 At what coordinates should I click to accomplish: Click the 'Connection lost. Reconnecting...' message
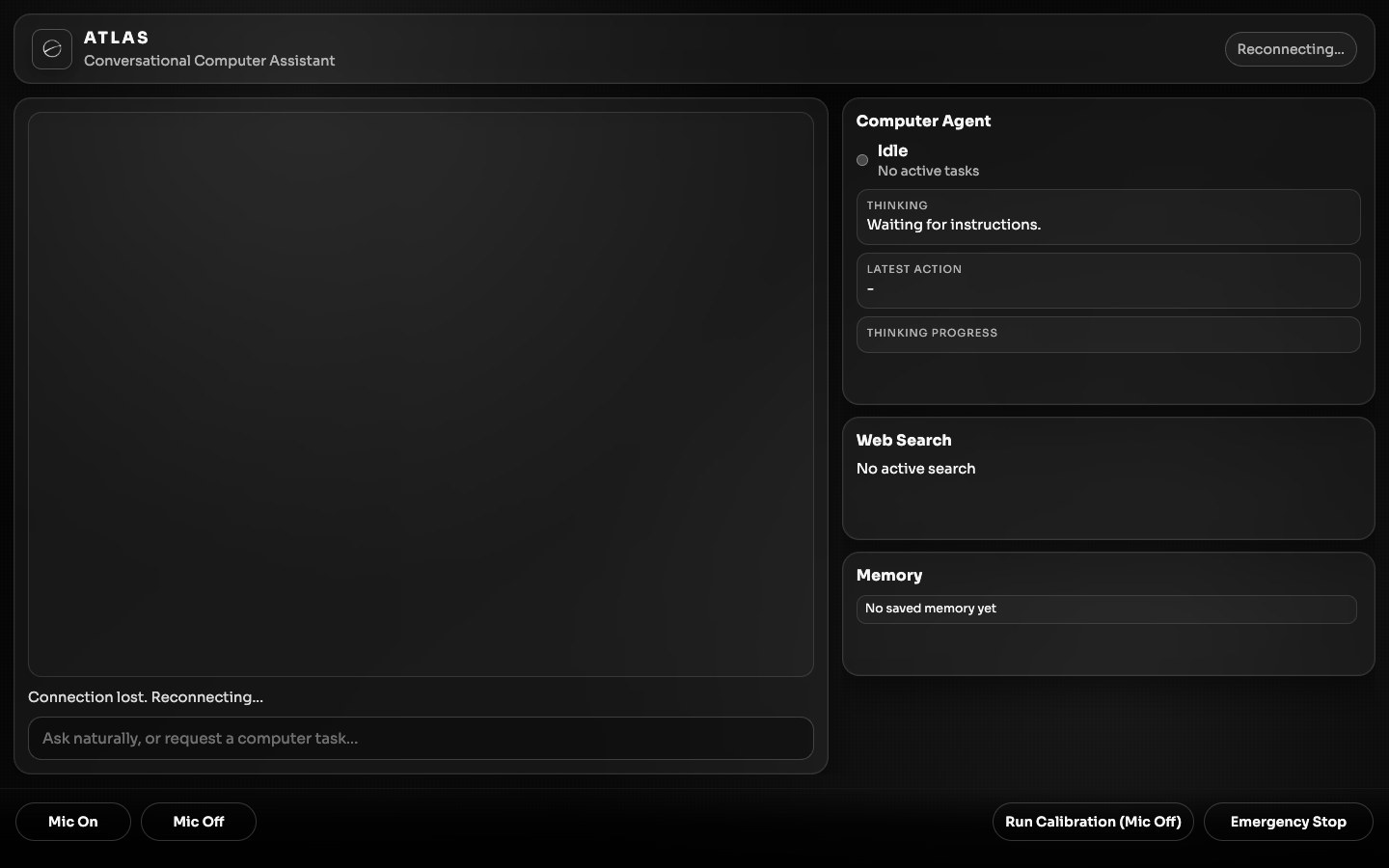click(146, 697)
